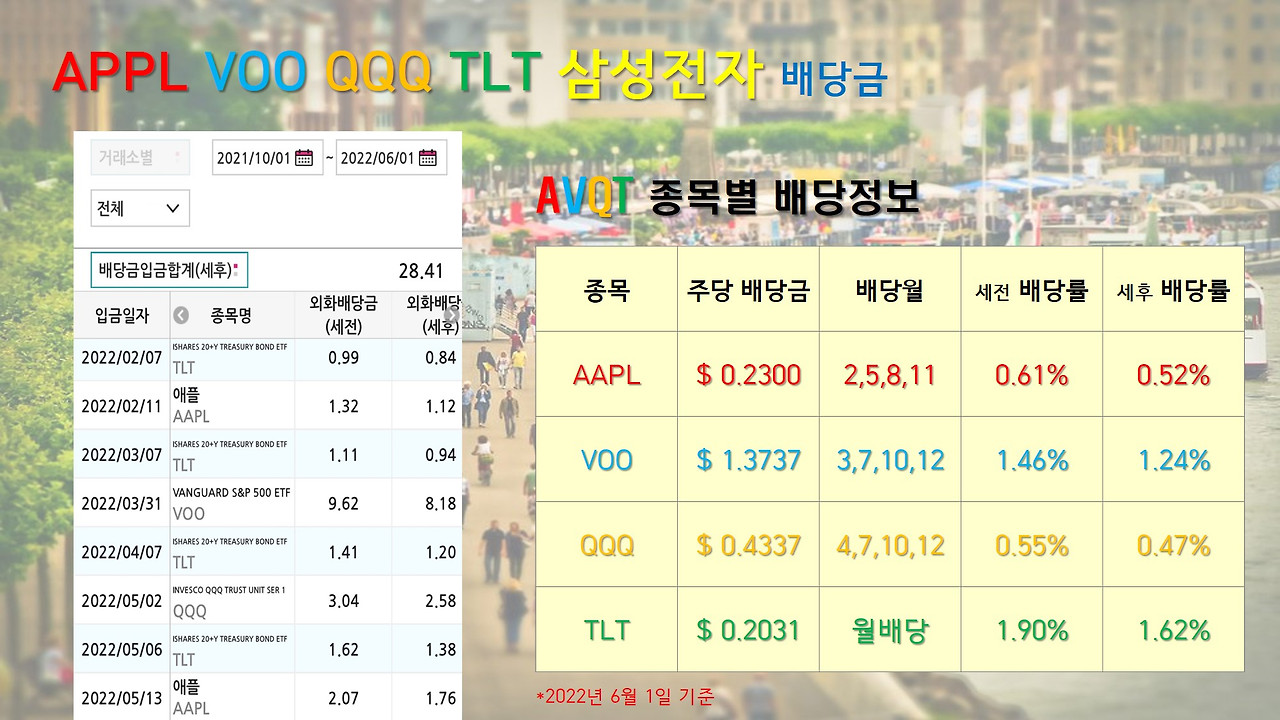Click the AAPL cell in dividend info table
Image resolution: width=1280 pixels, height=720 pixels.
pyautogui.click(x=607, y=375)
